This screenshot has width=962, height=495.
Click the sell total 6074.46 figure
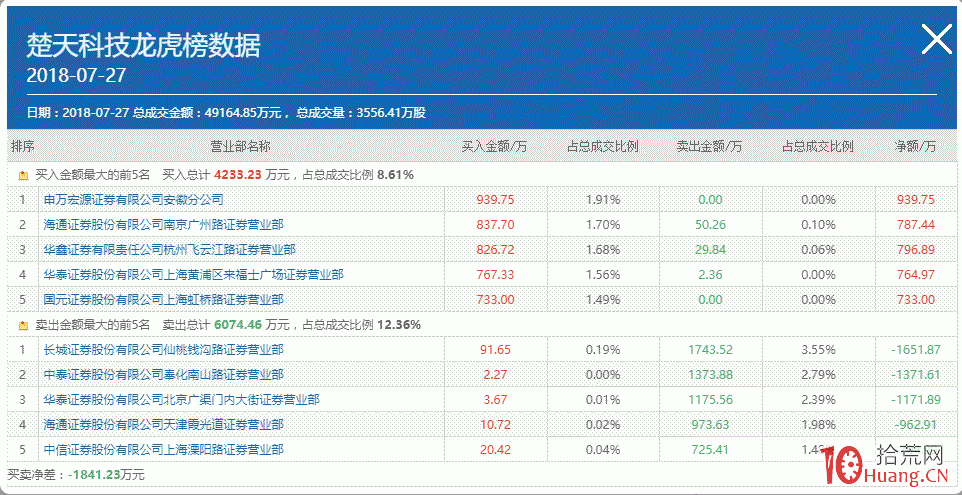tap(238, 325)
